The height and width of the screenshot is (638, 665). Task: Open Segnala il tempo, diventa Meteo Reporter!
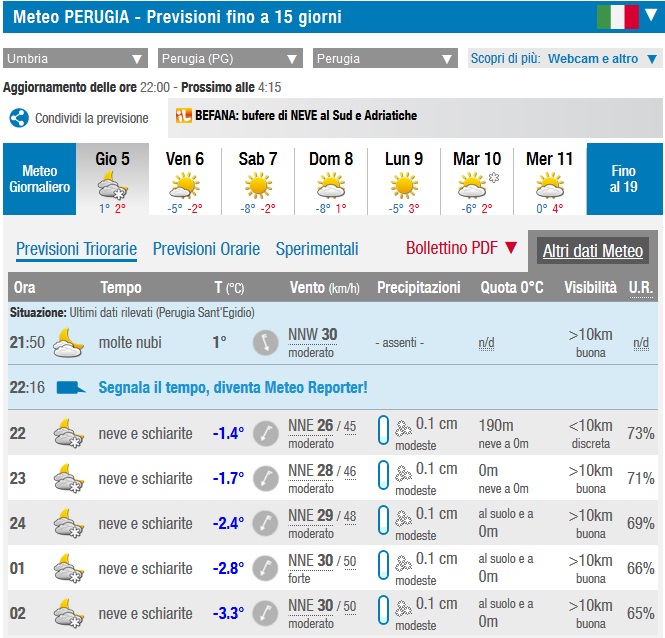point(233,387)
